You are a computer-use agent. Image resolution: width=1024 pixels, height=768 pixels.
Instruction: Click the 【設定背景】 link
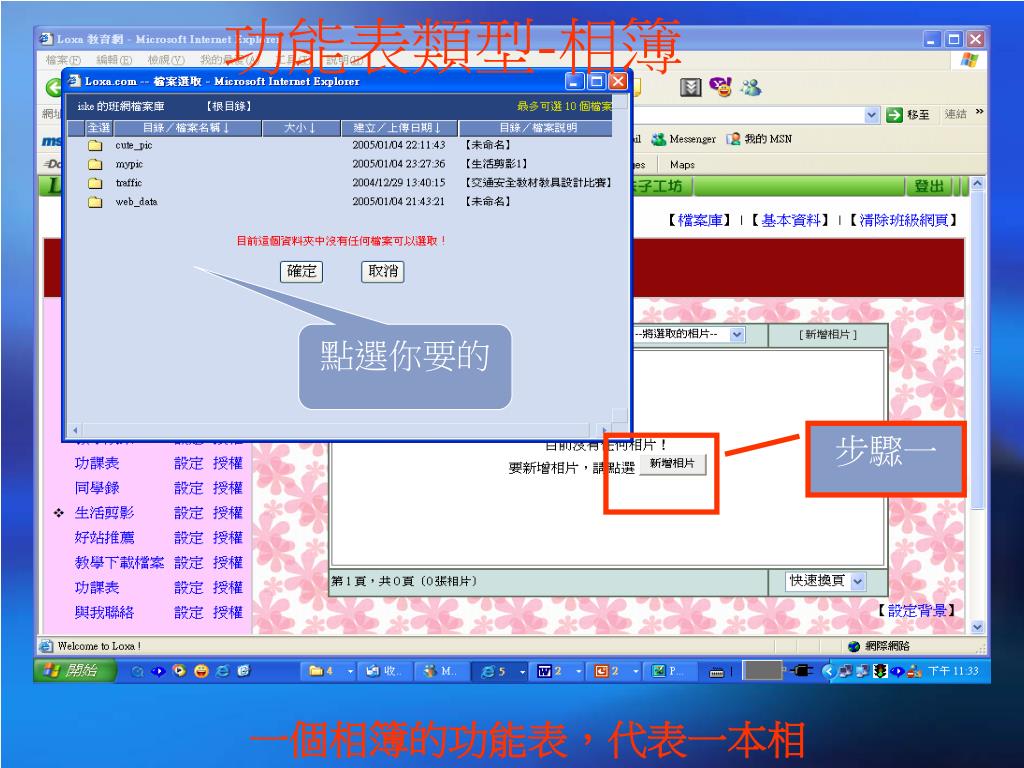916,611
